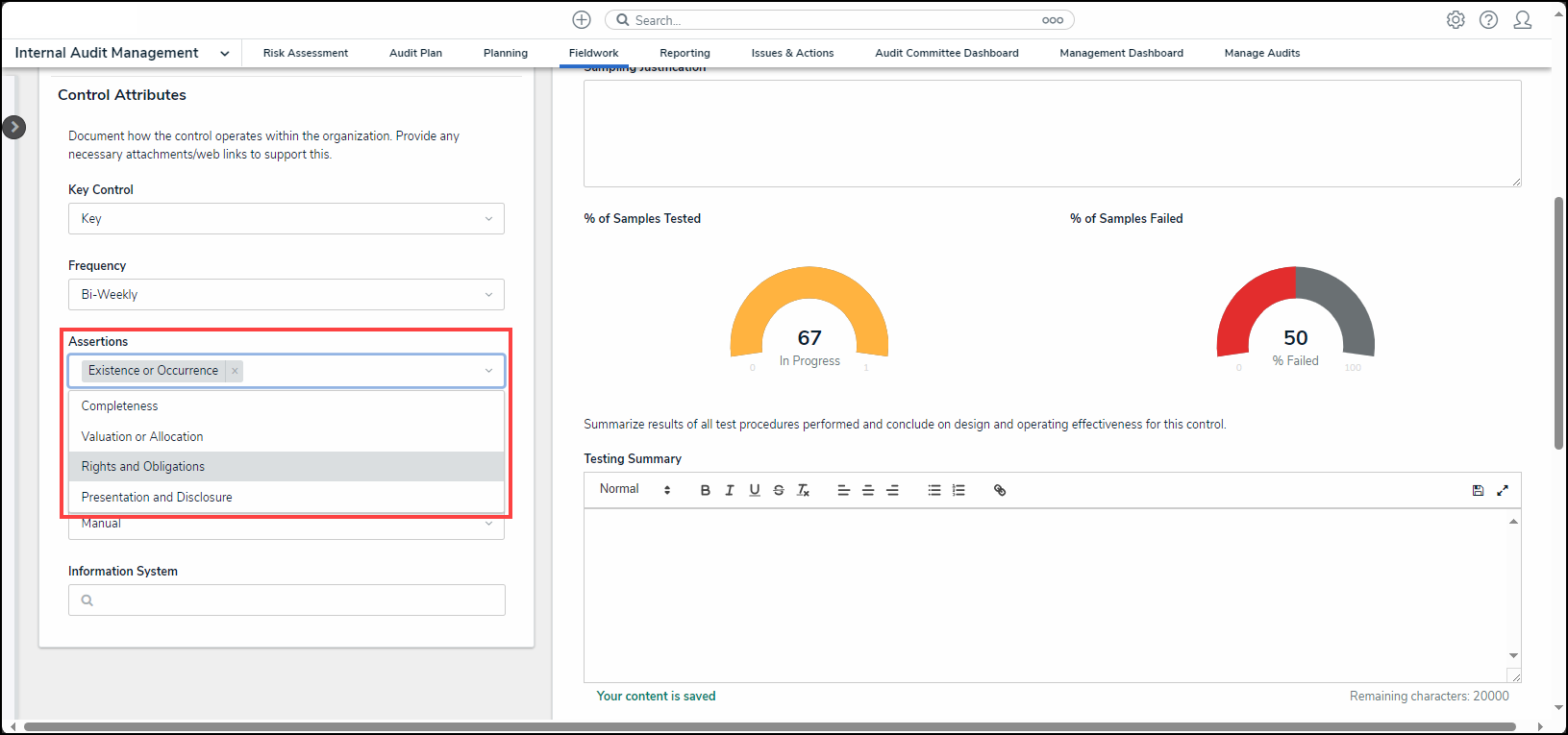Expand the Frequency dropdown showing Bi-Weekly
Screen dimensions: 1568x735
(286, 295)
